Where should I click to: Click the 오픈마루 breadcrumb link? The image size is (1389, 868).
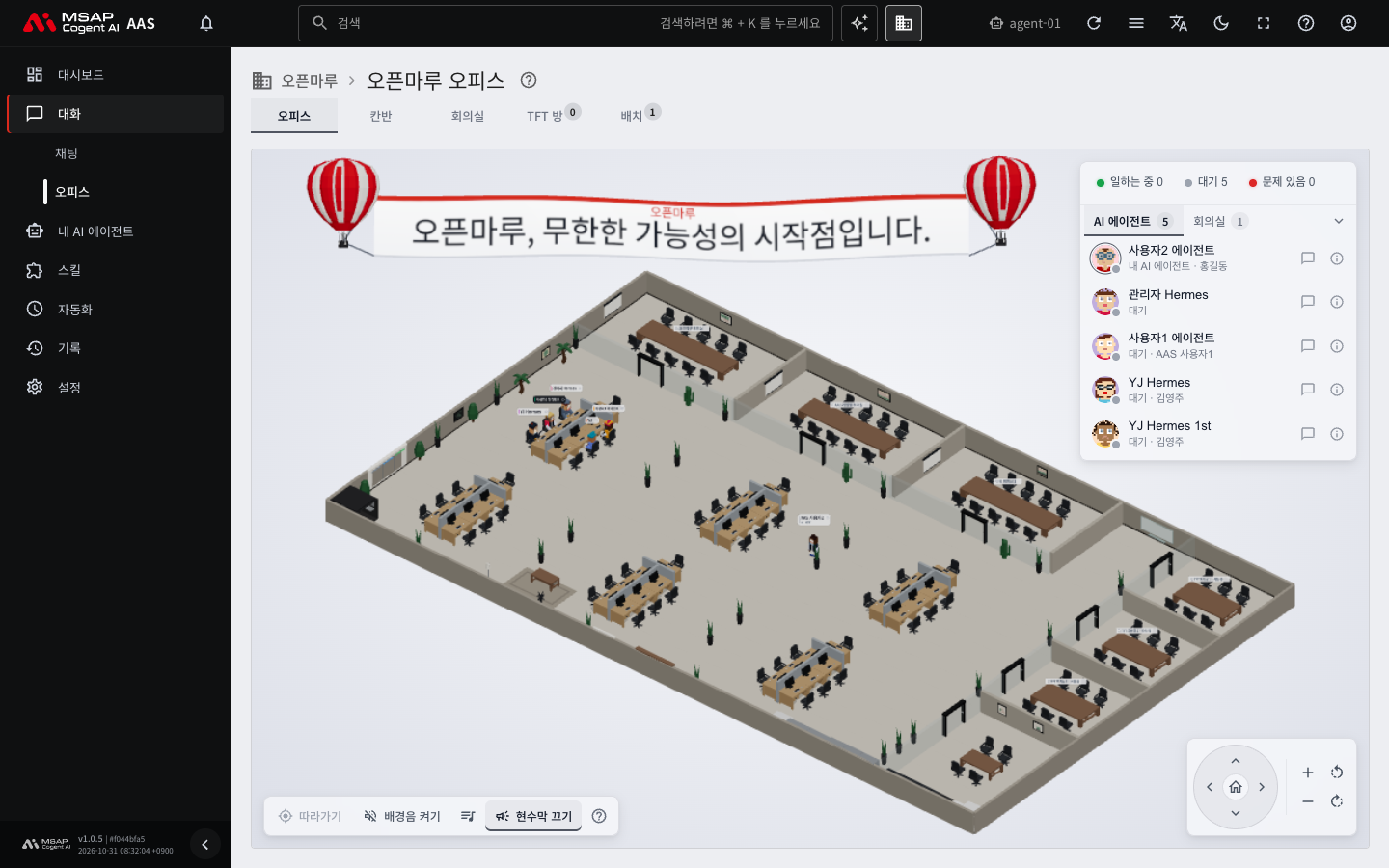tap(309, 81)
